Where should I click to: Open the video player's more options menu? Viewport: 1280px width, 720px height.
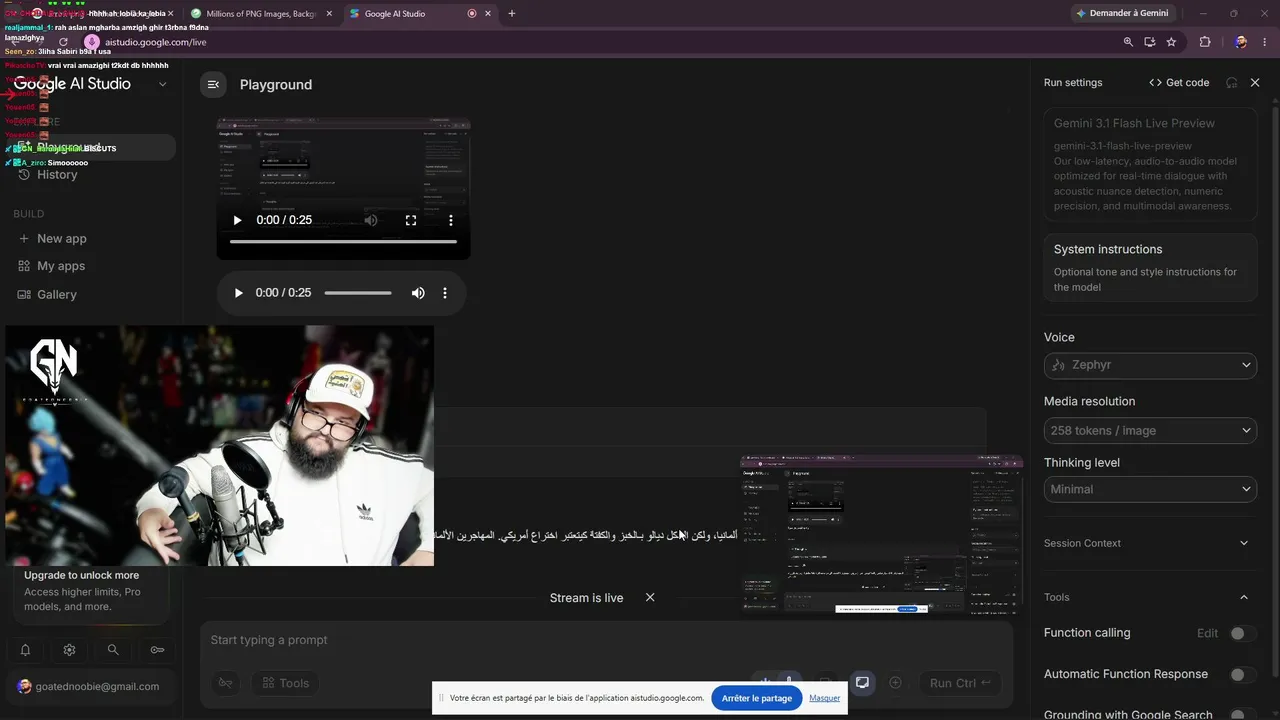coord(451,220)
